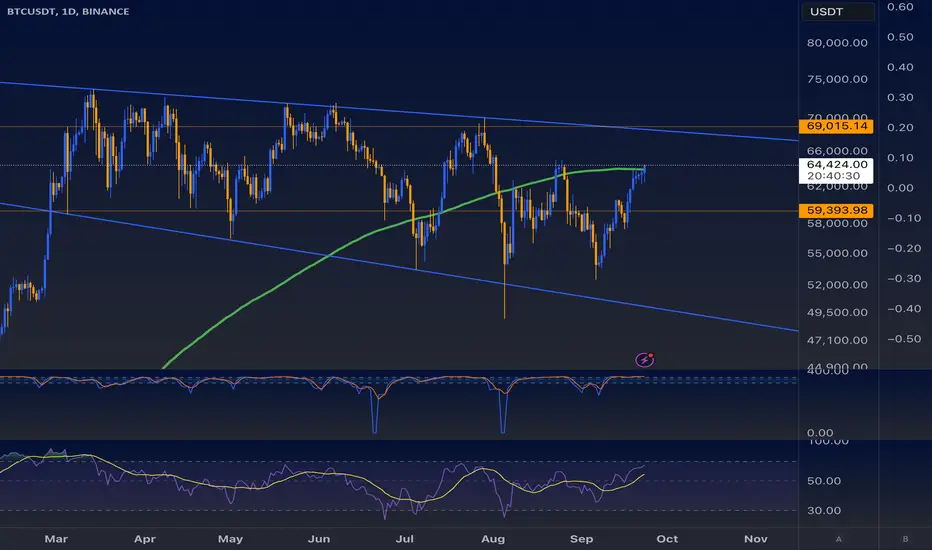Click the Sep label on time axis
This screenshot has width=932, height=550.
pyautogui.click(x=581, y=539)
